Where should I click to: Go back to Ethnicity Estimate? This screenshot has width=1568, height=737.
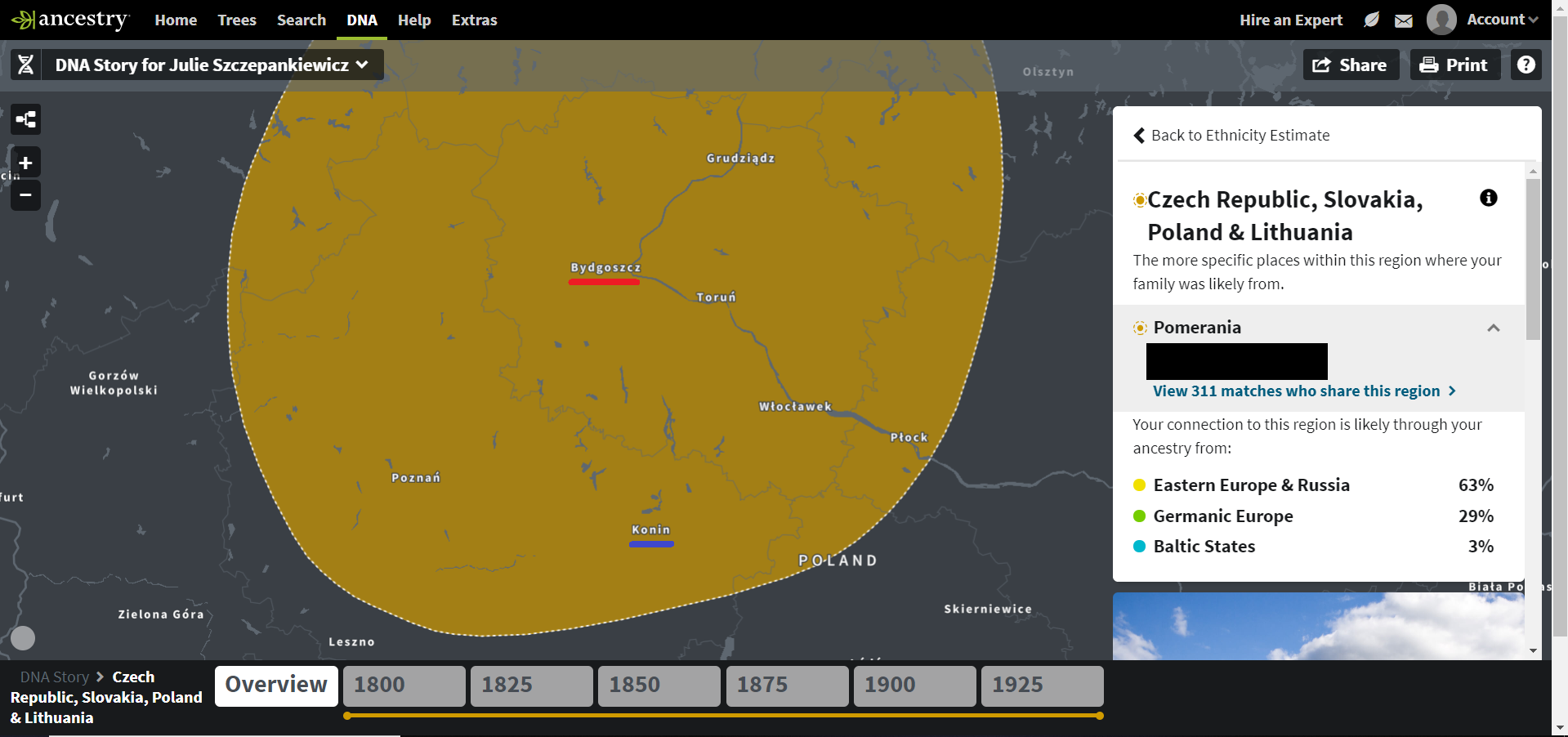click(1231, 136)
